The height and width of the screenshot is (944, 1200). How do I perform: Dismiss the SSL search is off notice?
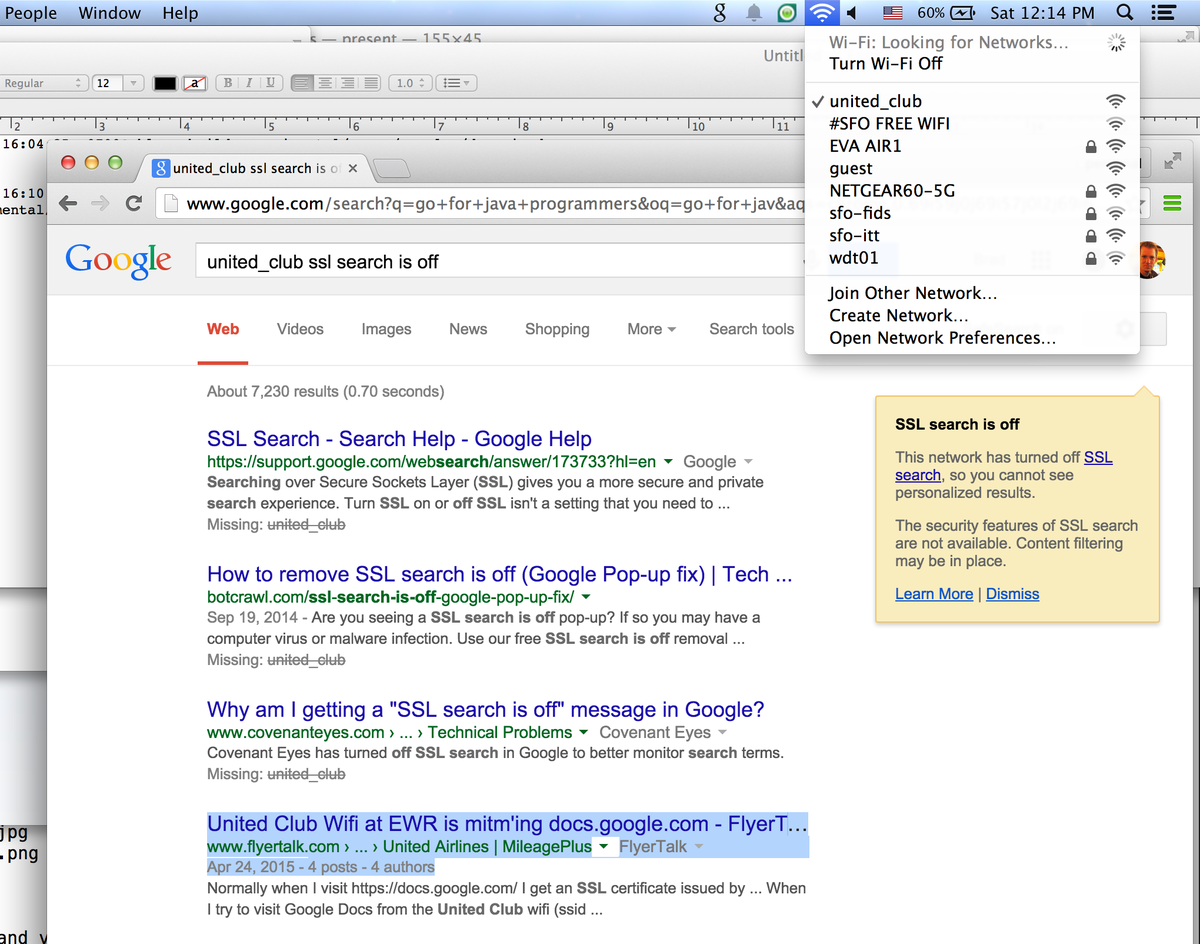[x=1012, y=594]
